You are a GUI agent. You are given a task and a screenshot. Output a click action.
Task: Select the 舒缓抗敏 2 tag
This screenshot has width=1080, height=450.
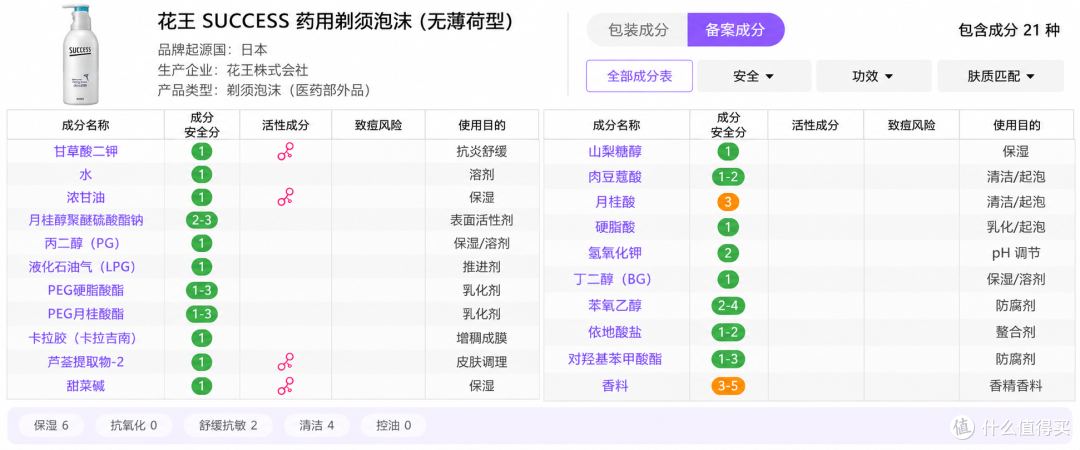click(228, 425)
